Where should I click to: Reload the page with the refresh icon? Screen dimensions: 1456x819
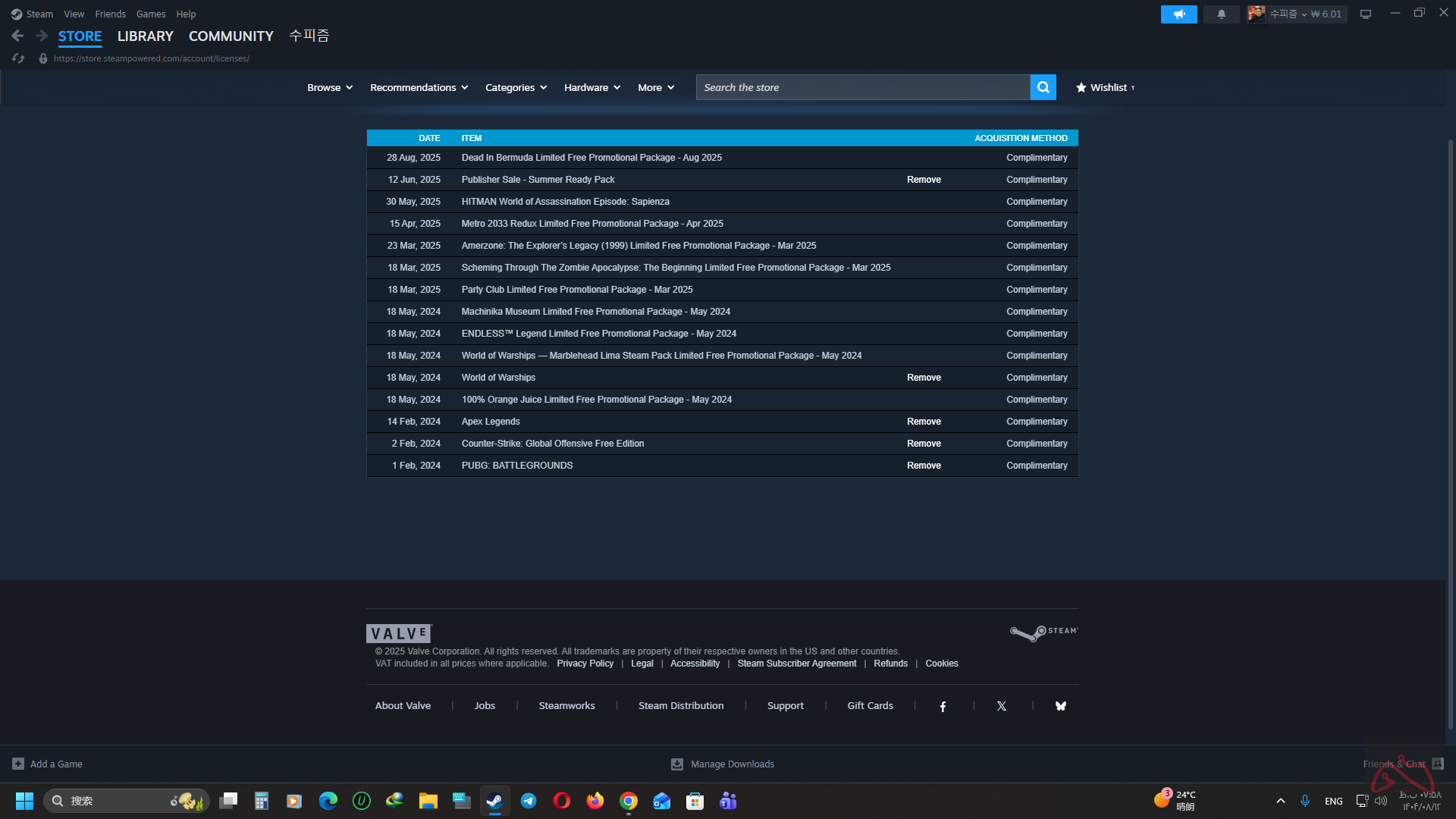click(x=18, y=58)
